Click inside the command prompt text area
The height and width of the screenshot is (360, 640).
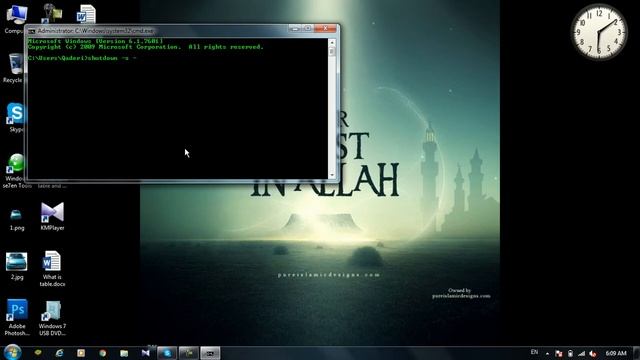178,109
